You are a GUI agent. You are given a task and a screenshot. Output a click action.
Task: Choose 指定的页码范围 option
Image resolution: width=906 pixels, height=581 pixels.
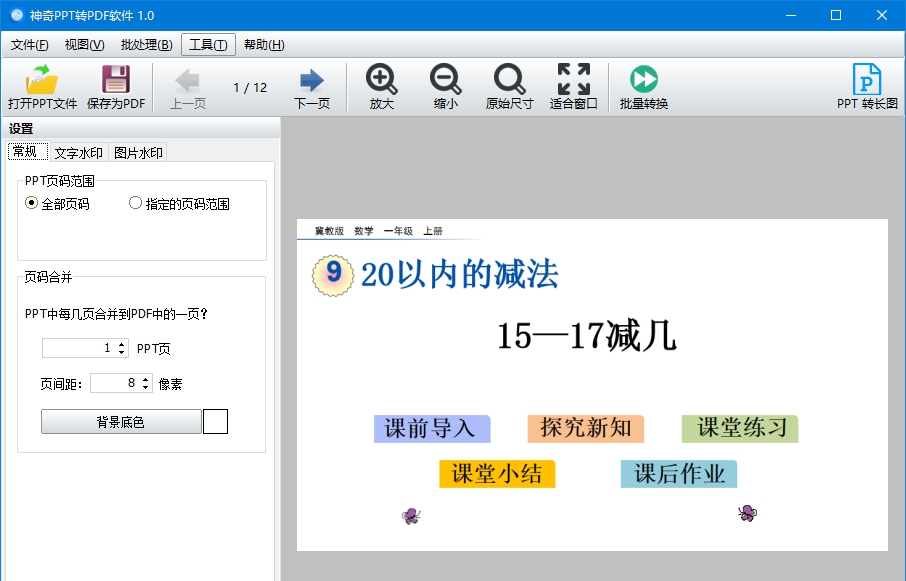tap(135, 203)
